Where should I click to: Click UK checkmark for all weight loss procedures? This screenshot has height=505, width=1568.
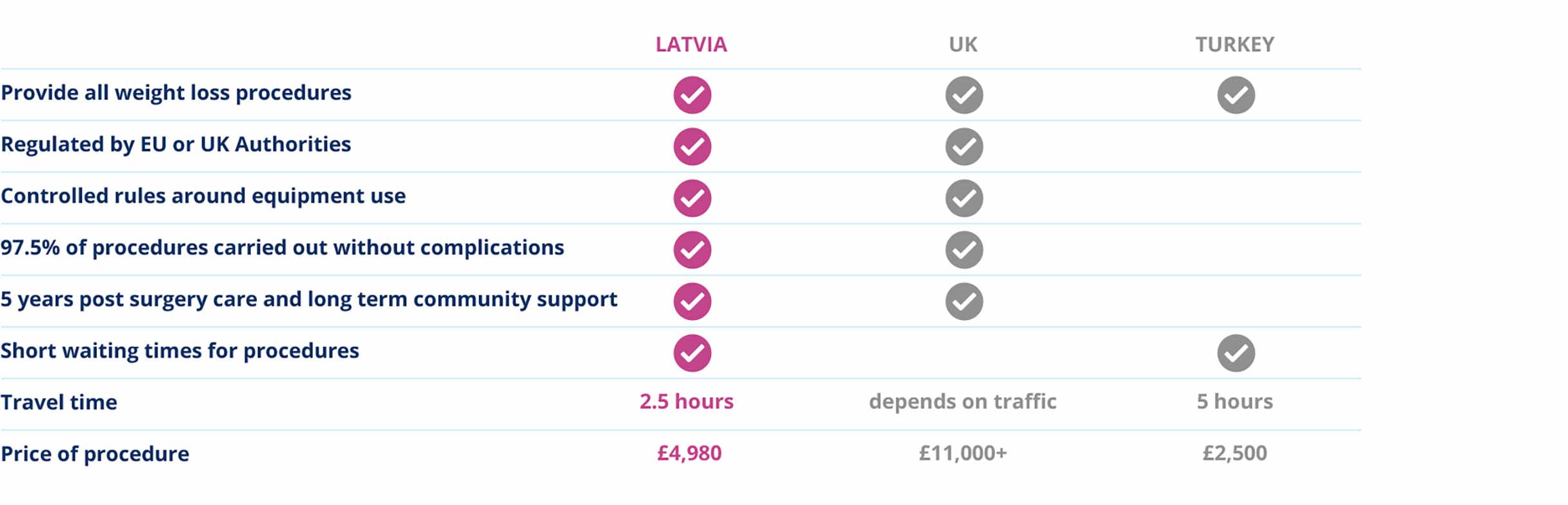click(x=964, y=95)
